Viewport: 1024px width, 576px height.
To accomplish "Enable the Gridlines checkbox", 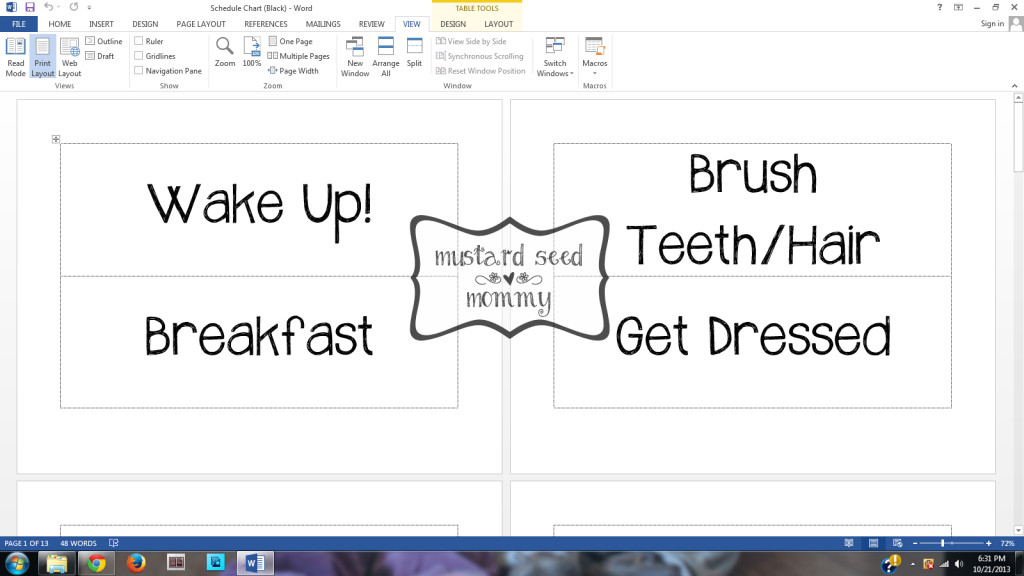I will pos(138,56).
